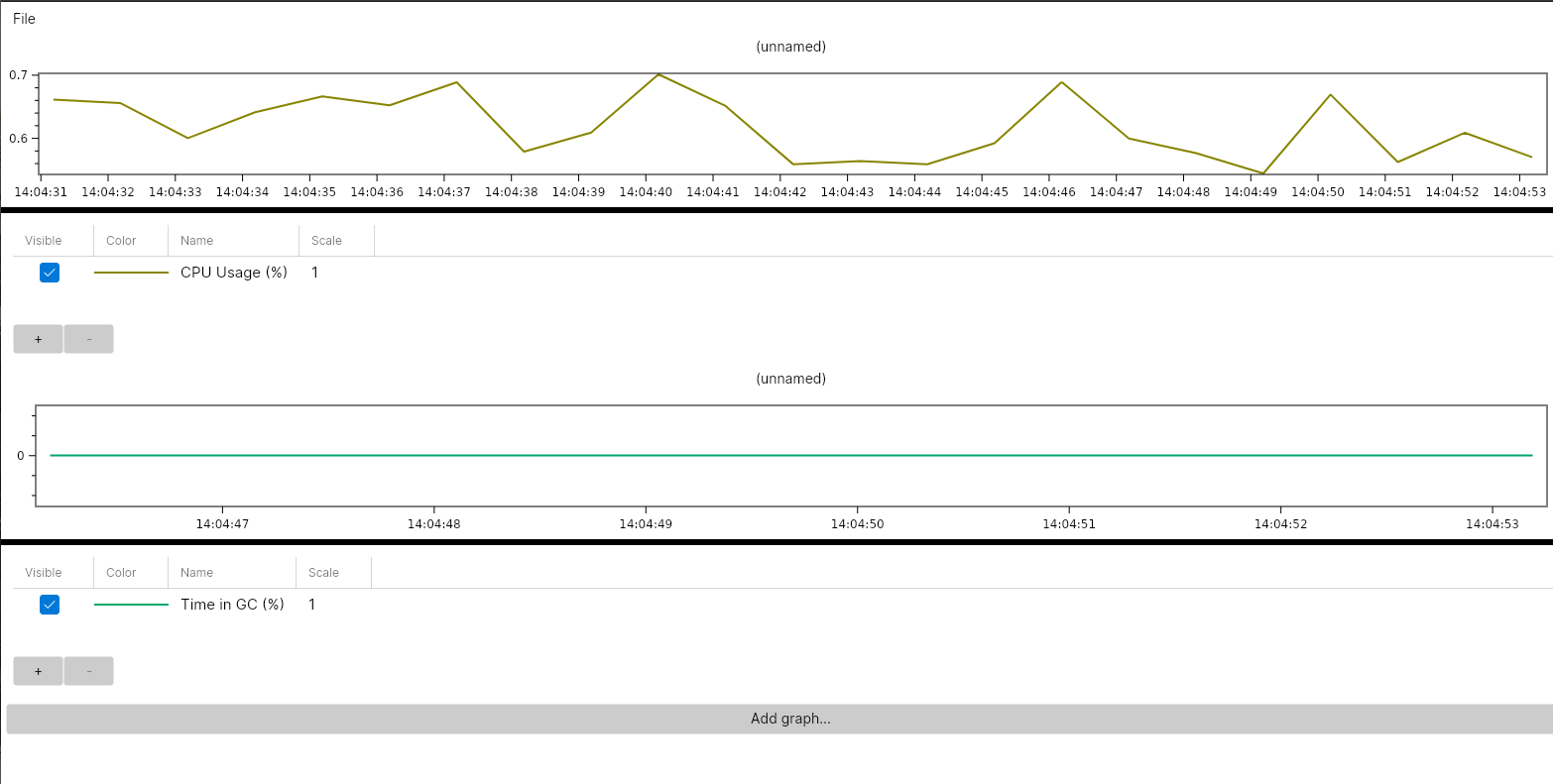This screenshot has width=1553, height=784.
Task: Click the 14:04:50 label on bottom graph
Action: [x=857, y=524]
